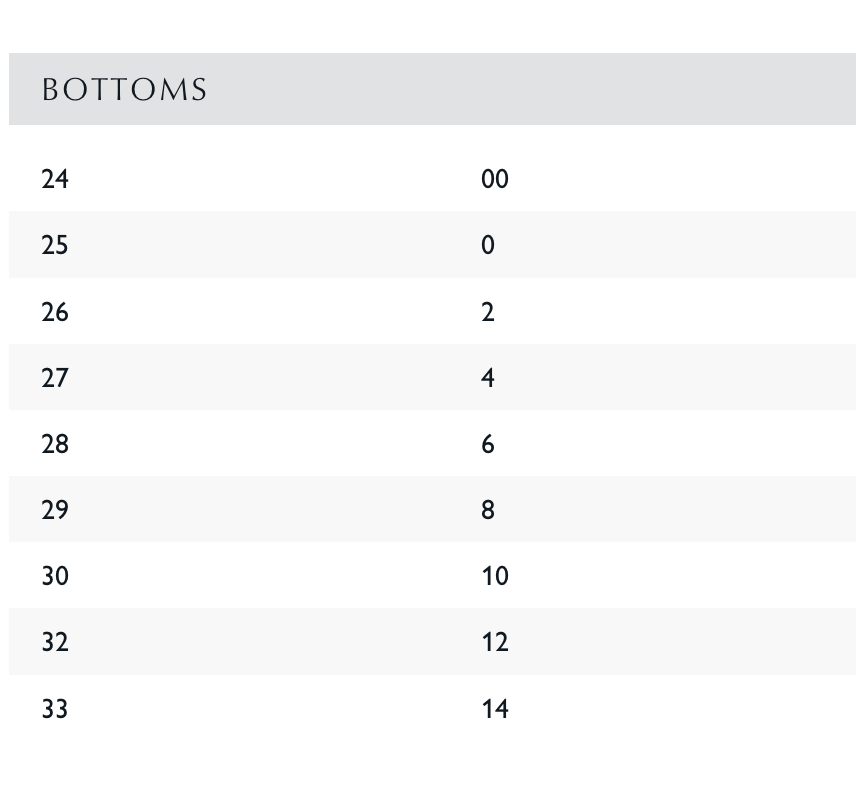Select waist size 29 cell
This screenshot has height=790, width=856.
[55, 510]
